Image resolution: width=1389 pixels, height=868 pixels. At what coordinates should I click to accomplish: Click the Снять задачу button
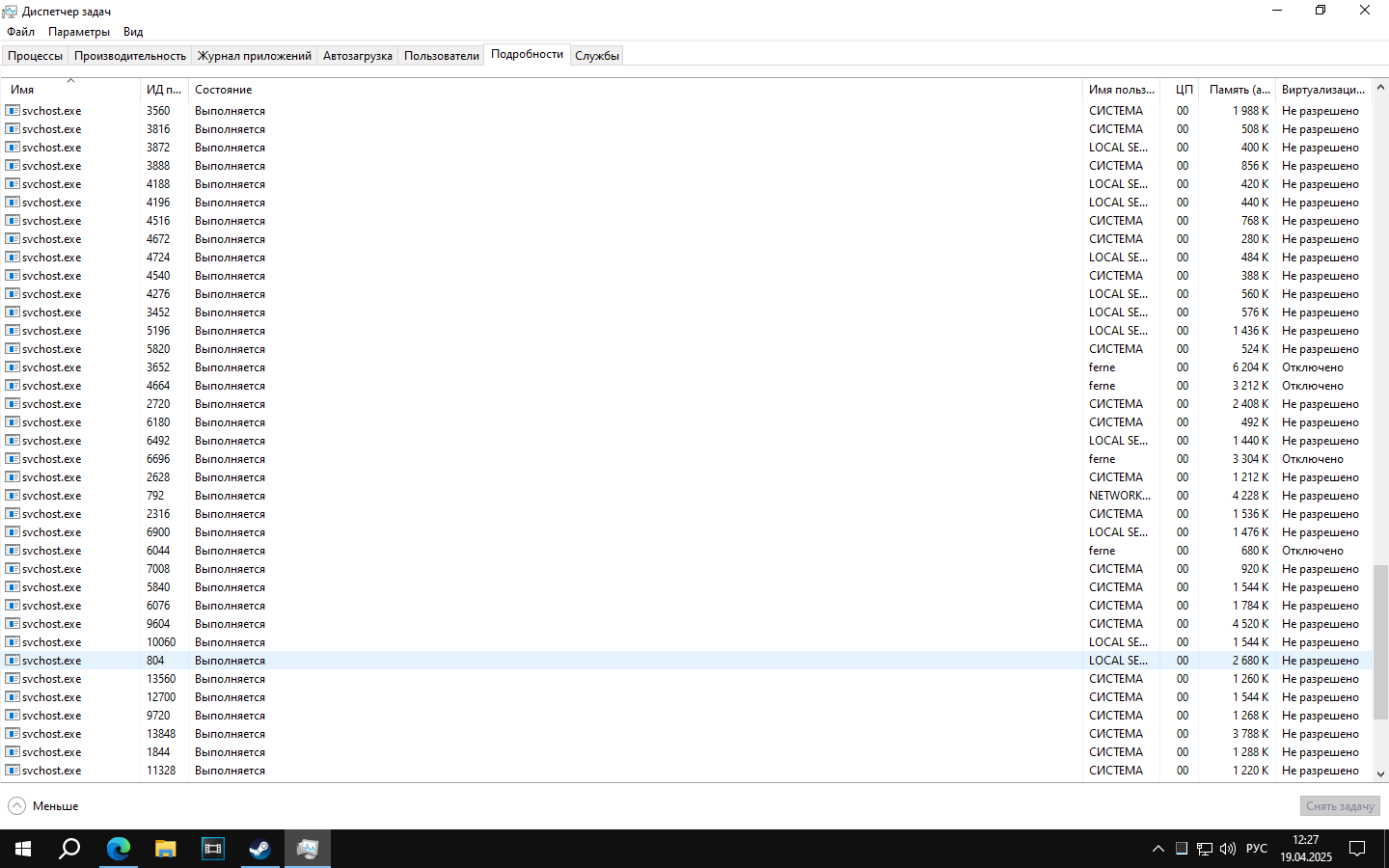[x=1339, y=806]
